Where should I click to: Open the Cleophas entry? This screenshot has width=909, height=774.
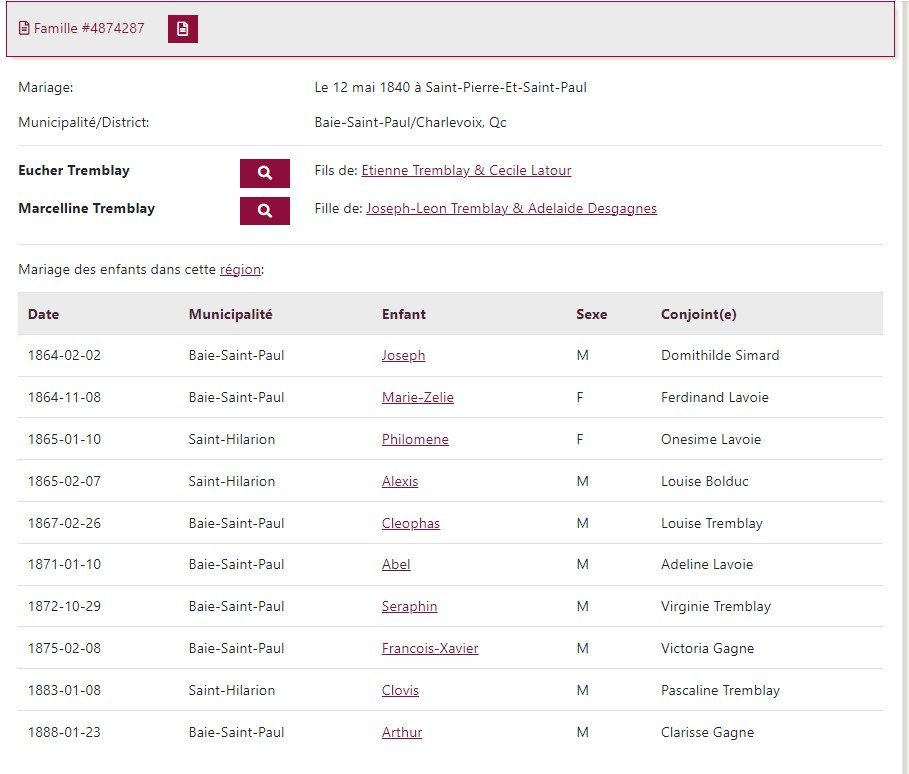click(x=410, y=523)
